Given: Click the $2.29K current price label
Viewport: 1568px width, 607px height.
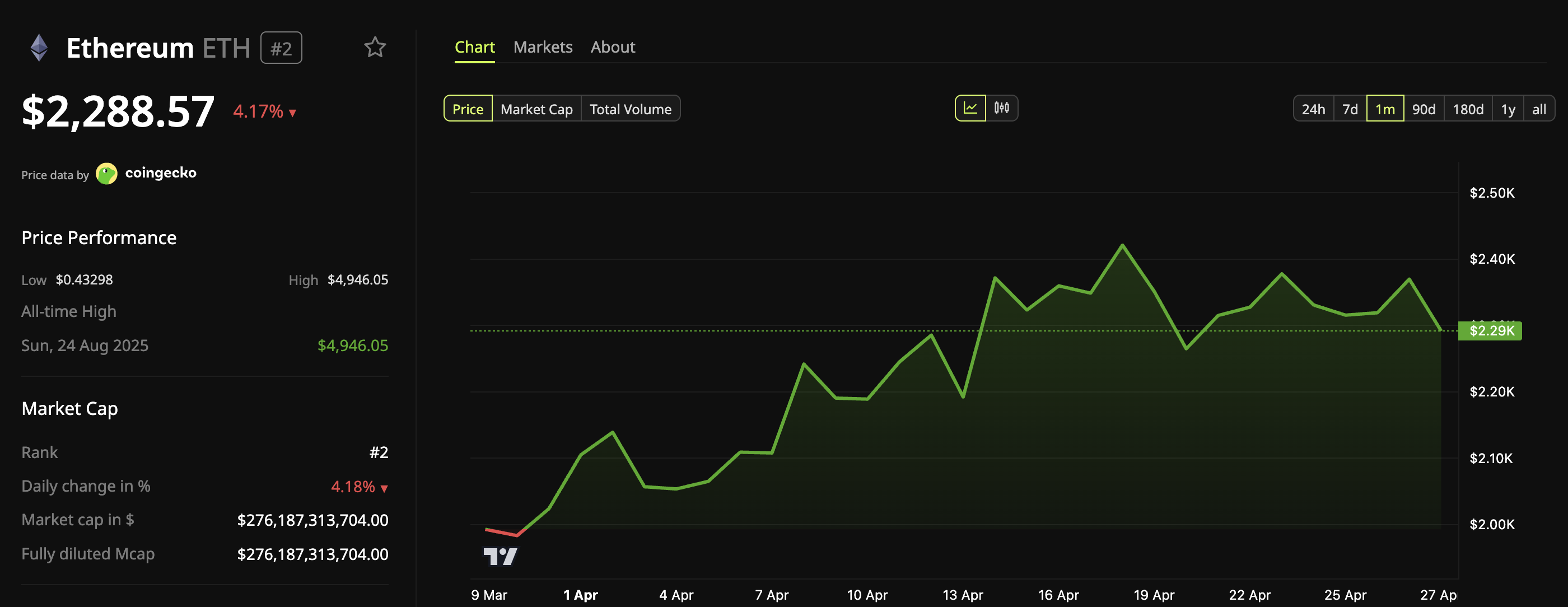Looking at the screenshot, I should click(1490, 331).
